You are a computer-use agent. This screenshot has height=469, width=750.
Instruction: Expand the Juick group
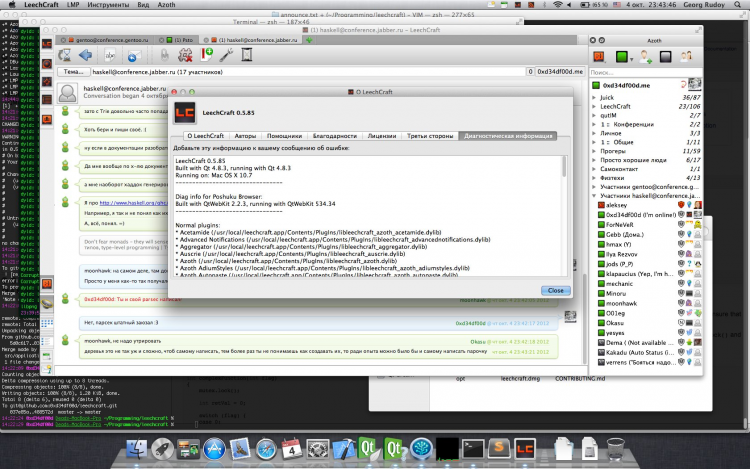[595, 98]
